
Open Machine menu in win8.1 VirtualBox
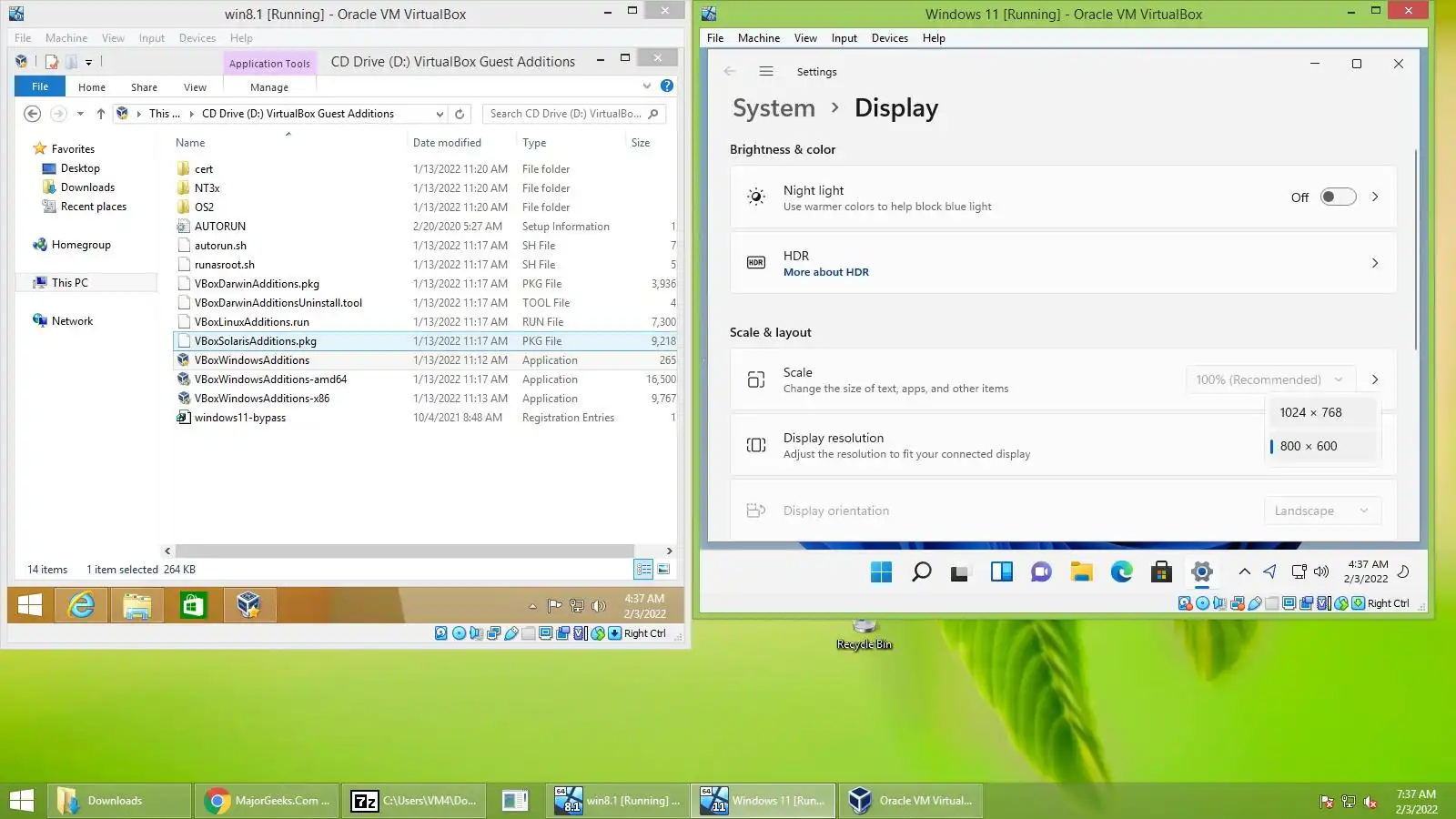click(x=66, y=38)
